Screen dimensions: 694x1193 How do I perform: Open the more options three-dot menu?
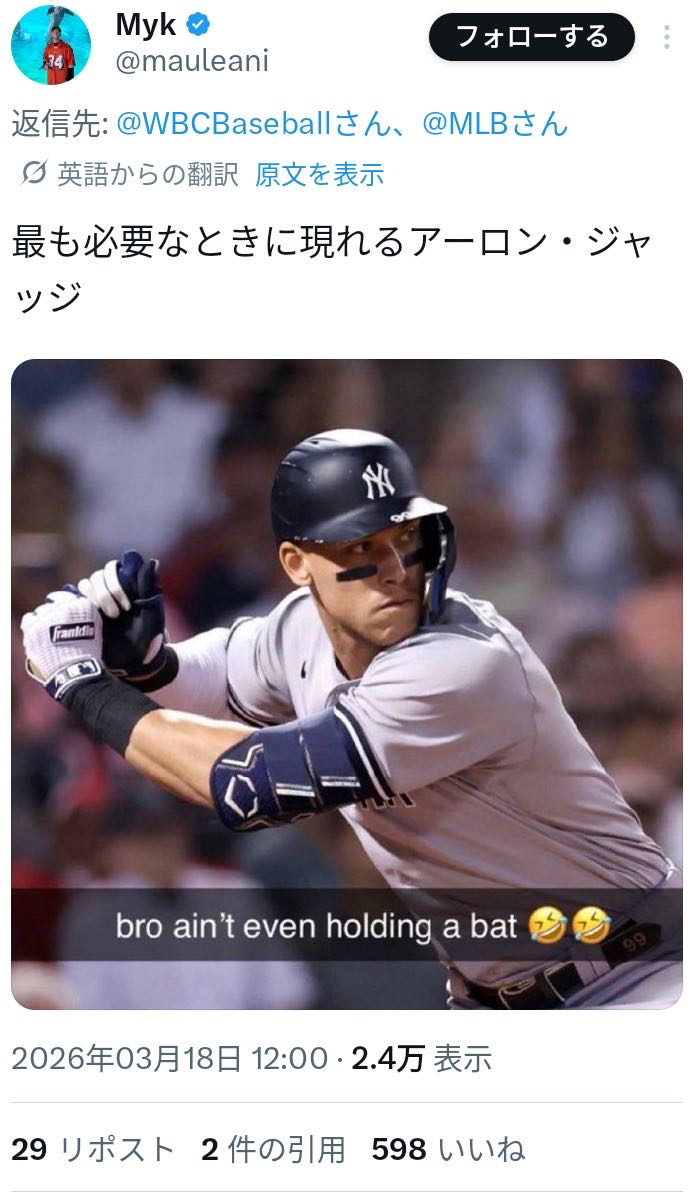click(667, 37)
